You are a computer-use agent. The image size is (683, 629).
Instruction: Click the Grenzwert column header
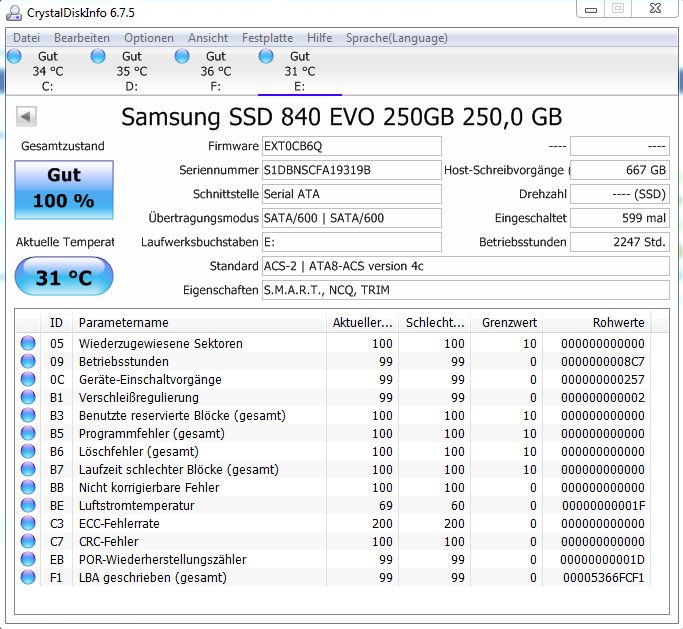pos(507,322)
